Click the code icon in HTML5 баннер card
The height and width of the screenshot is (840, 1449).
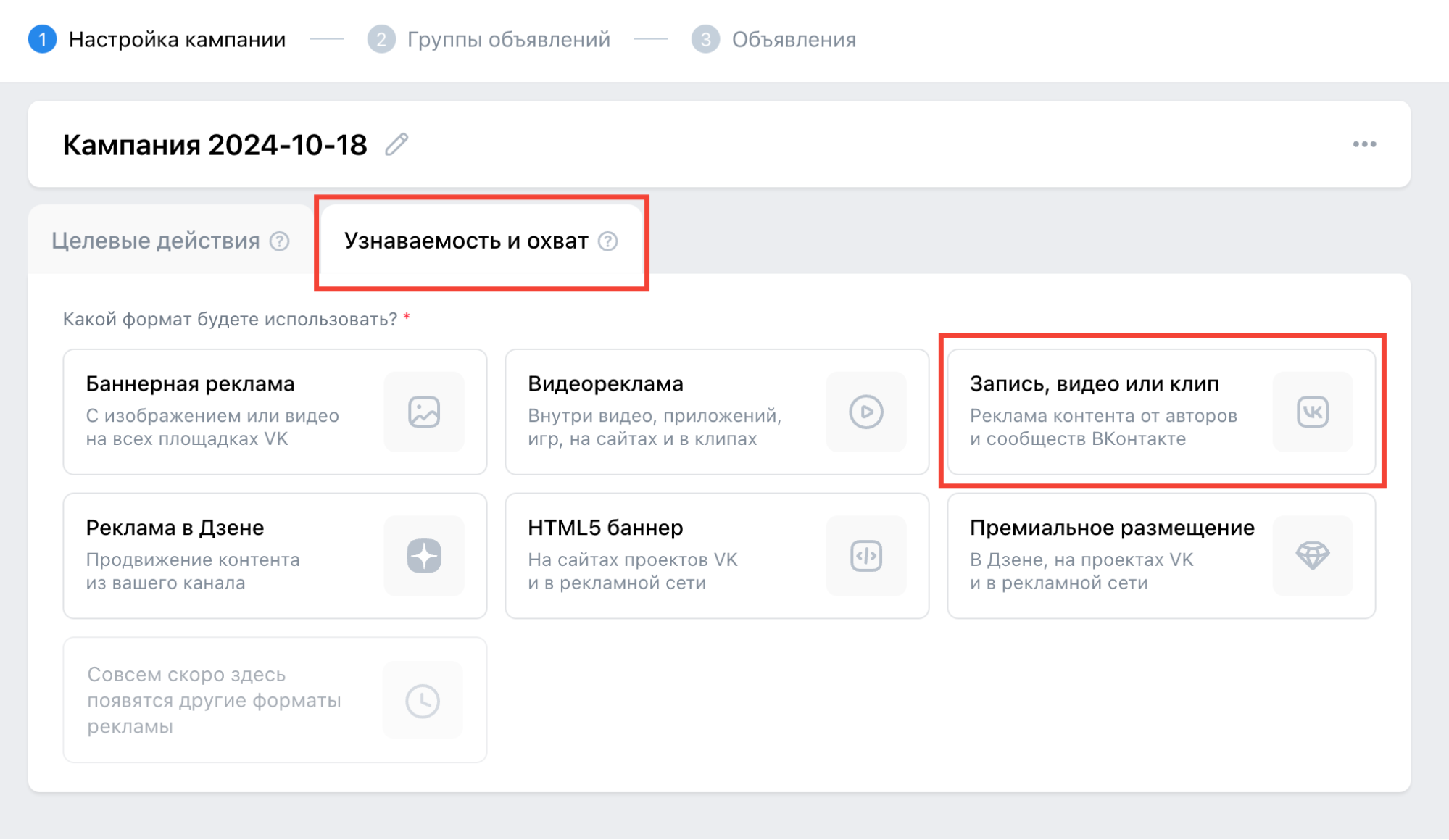click(866, 556)
